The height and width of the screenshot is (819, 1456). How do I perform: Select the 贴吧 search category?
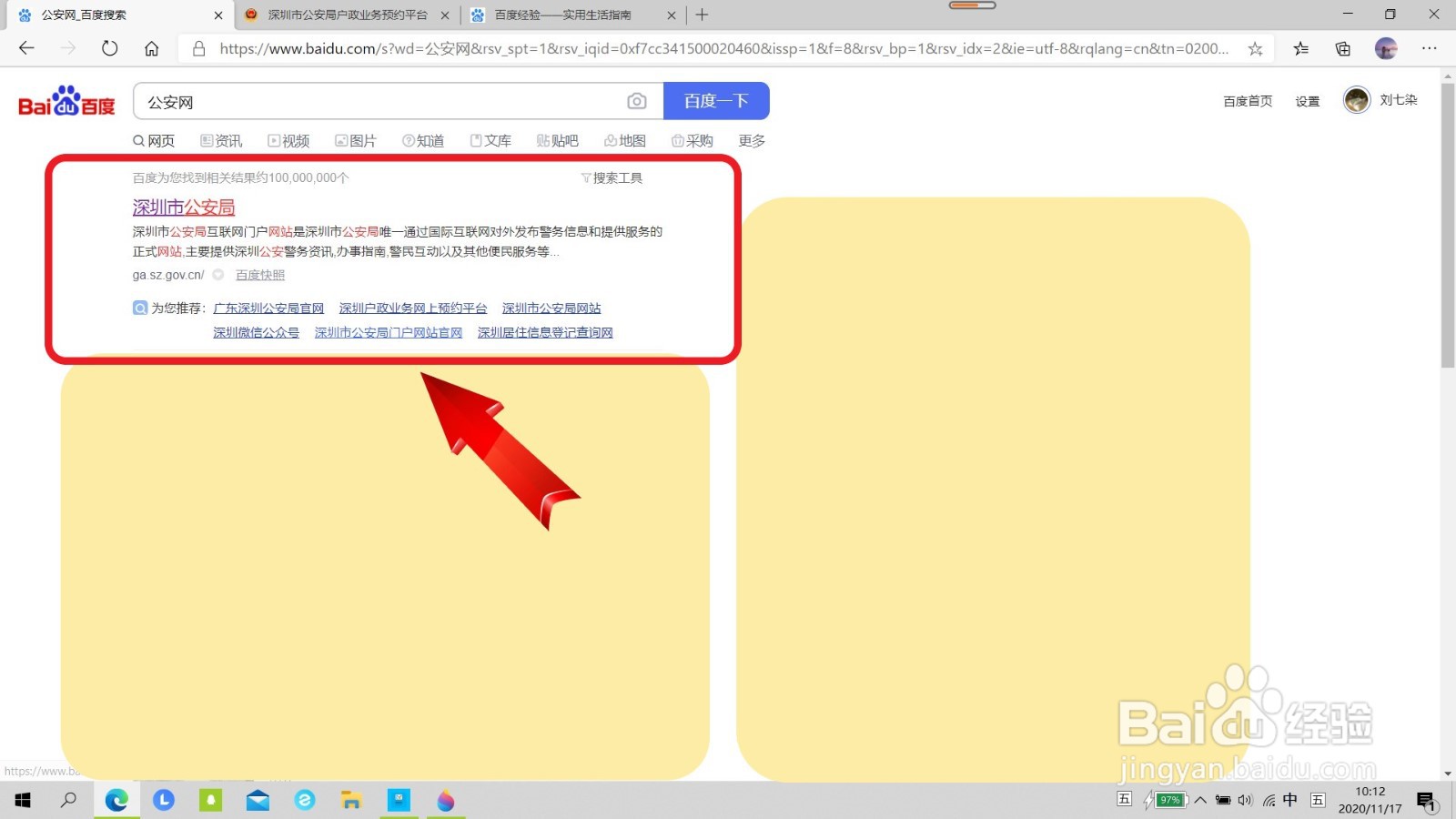(558, 140)
